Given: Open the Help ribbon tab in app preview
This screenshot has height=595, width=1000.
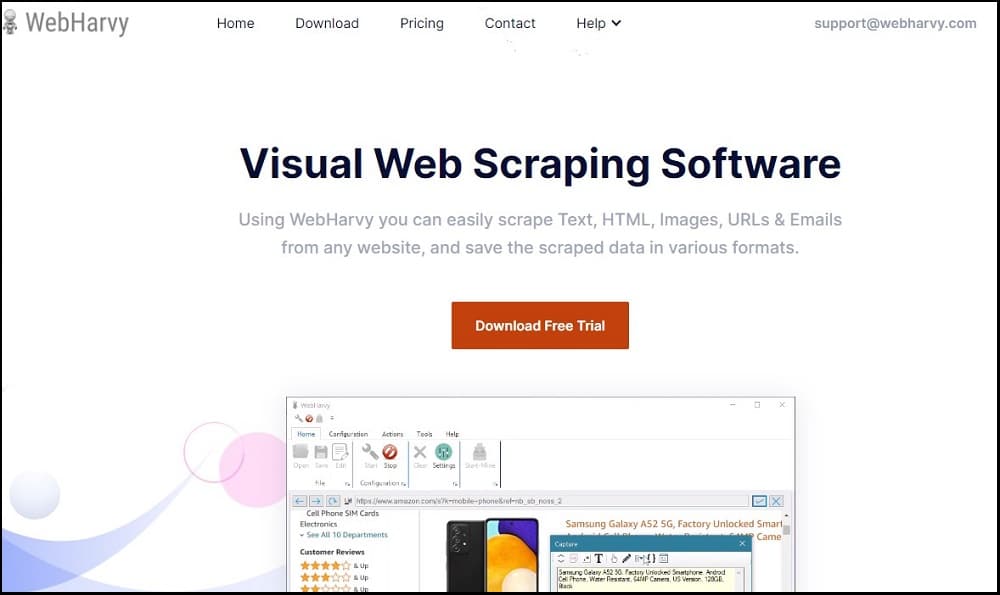Looking at the screenshot, I should click(452, 434).
